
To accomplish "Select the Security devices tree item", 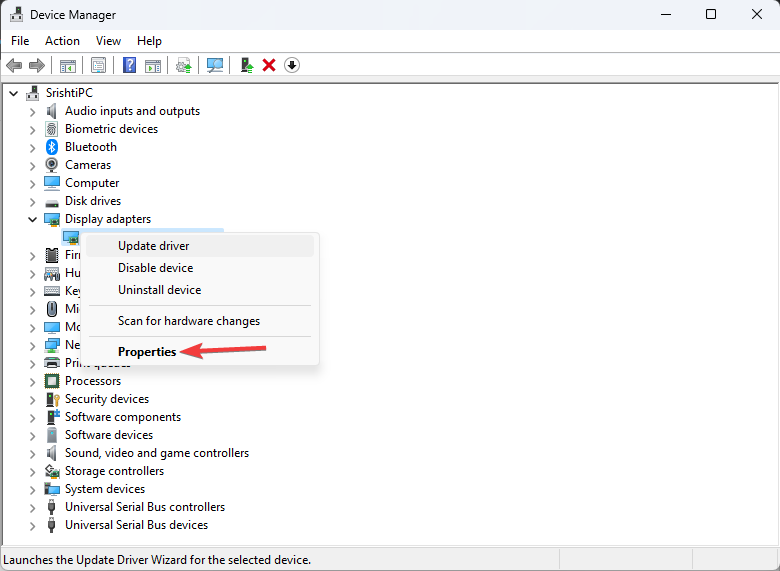I will pyautogui.click(x=107, y=399).
